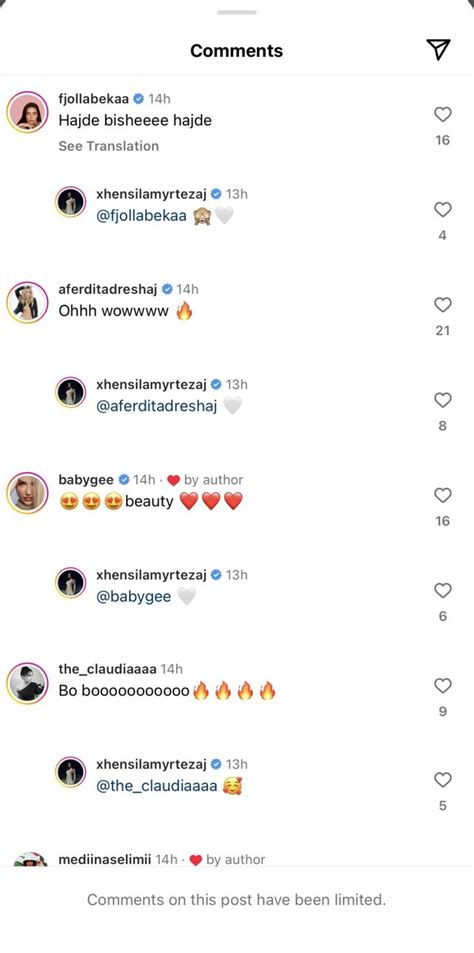Open babygee's profile avatar

(27, 493)
